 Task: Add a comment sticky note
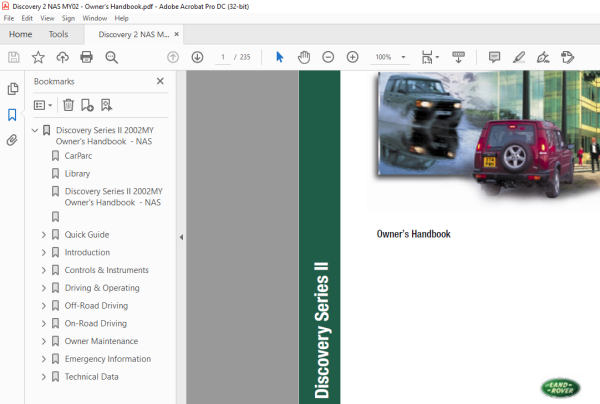click(x=494, y=57)
